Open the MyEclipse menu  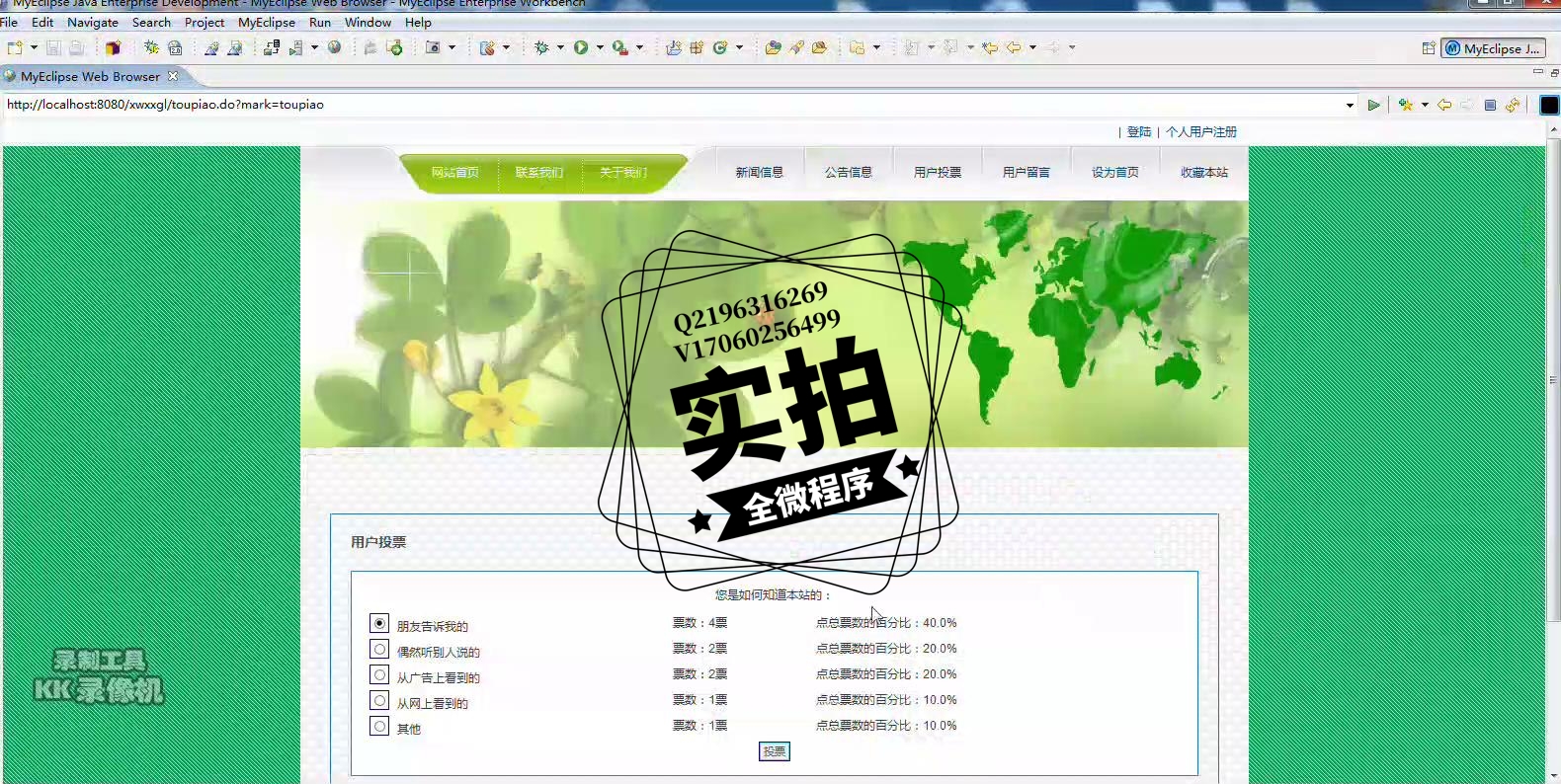point(267,22)
